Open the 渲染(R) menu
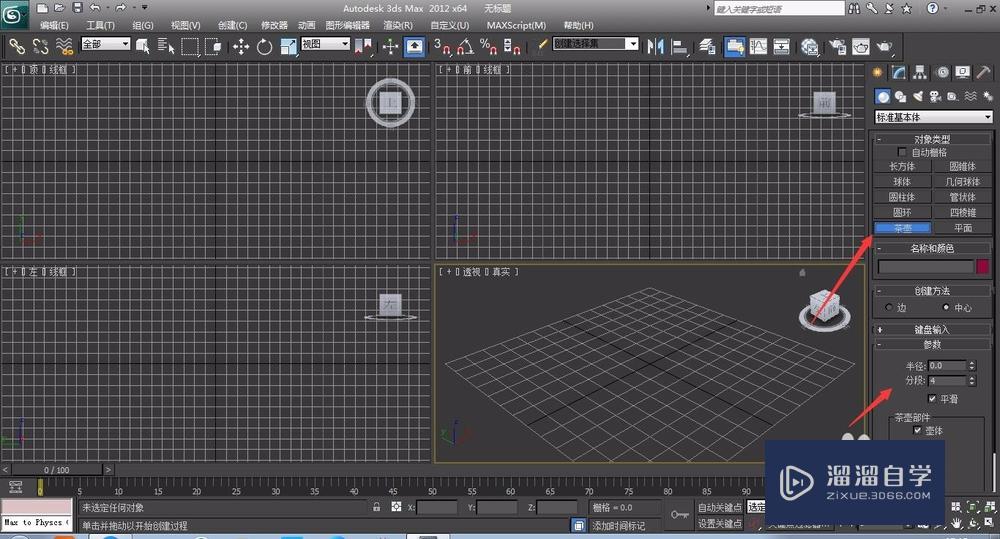Viewport: 1000px width, 539px height. 397,25
